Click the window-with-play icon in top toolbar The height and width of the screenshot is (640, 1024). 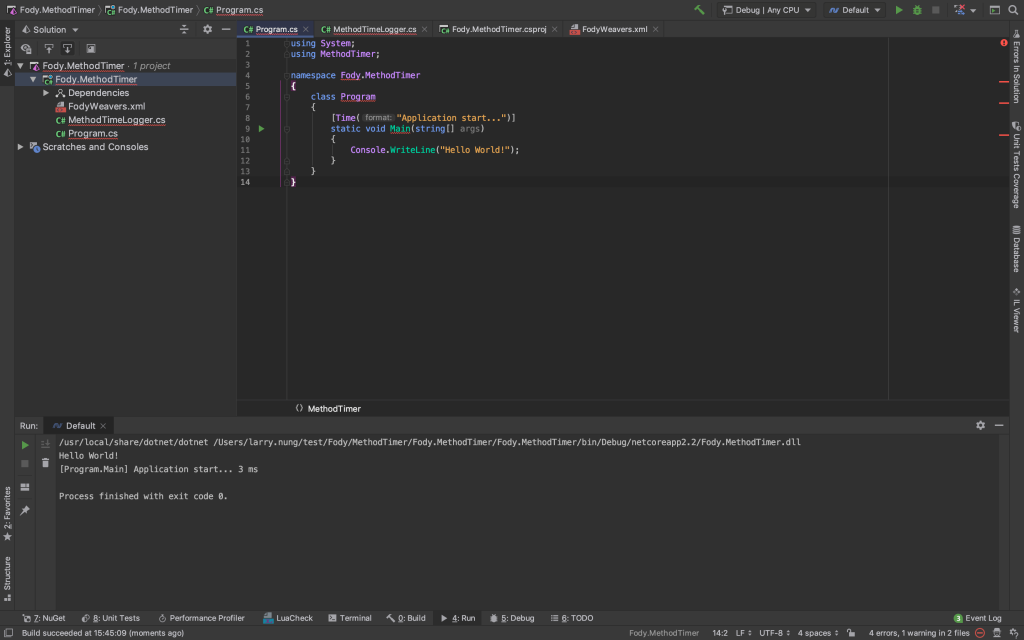point(995,10)
